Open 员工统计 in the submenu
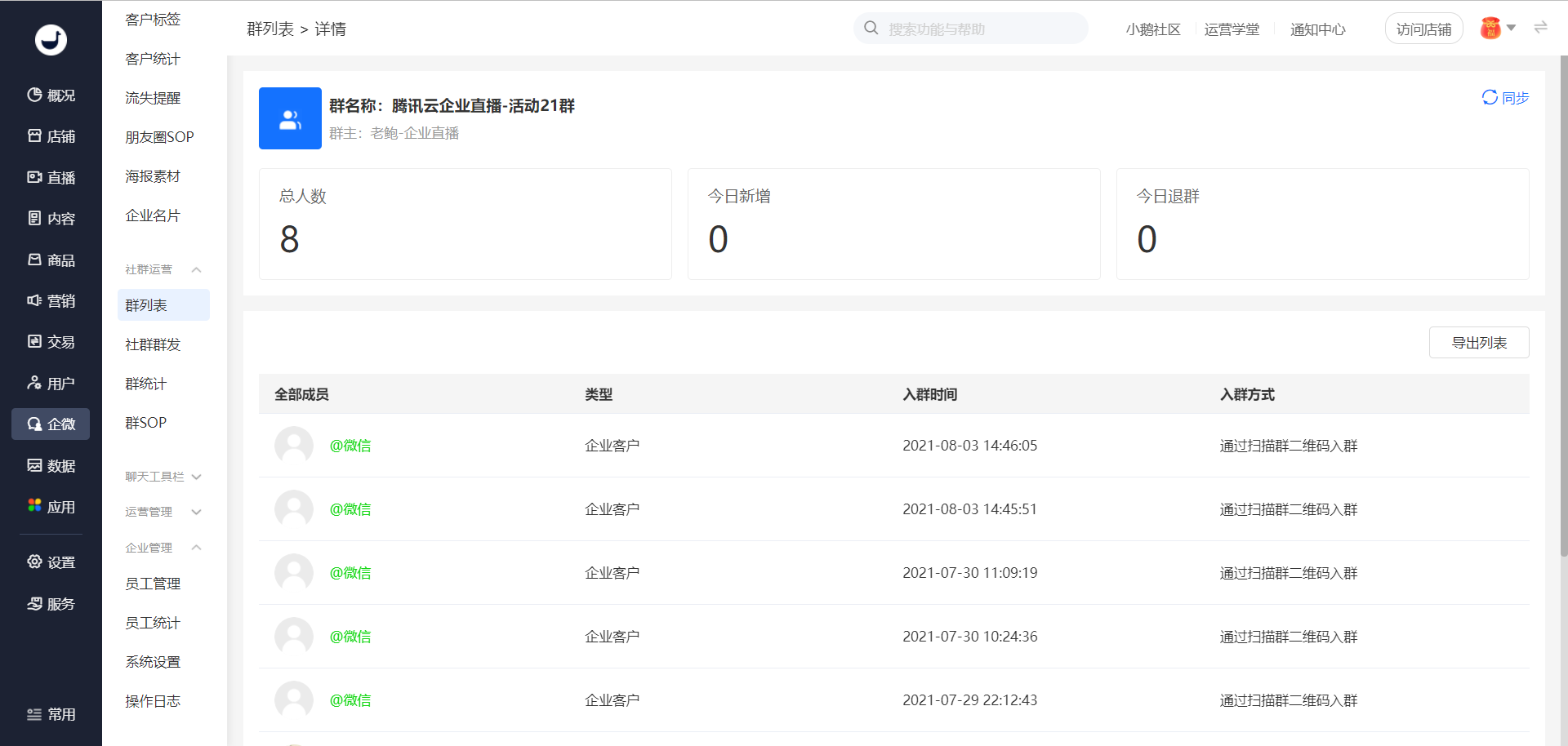 coord(153,623)
